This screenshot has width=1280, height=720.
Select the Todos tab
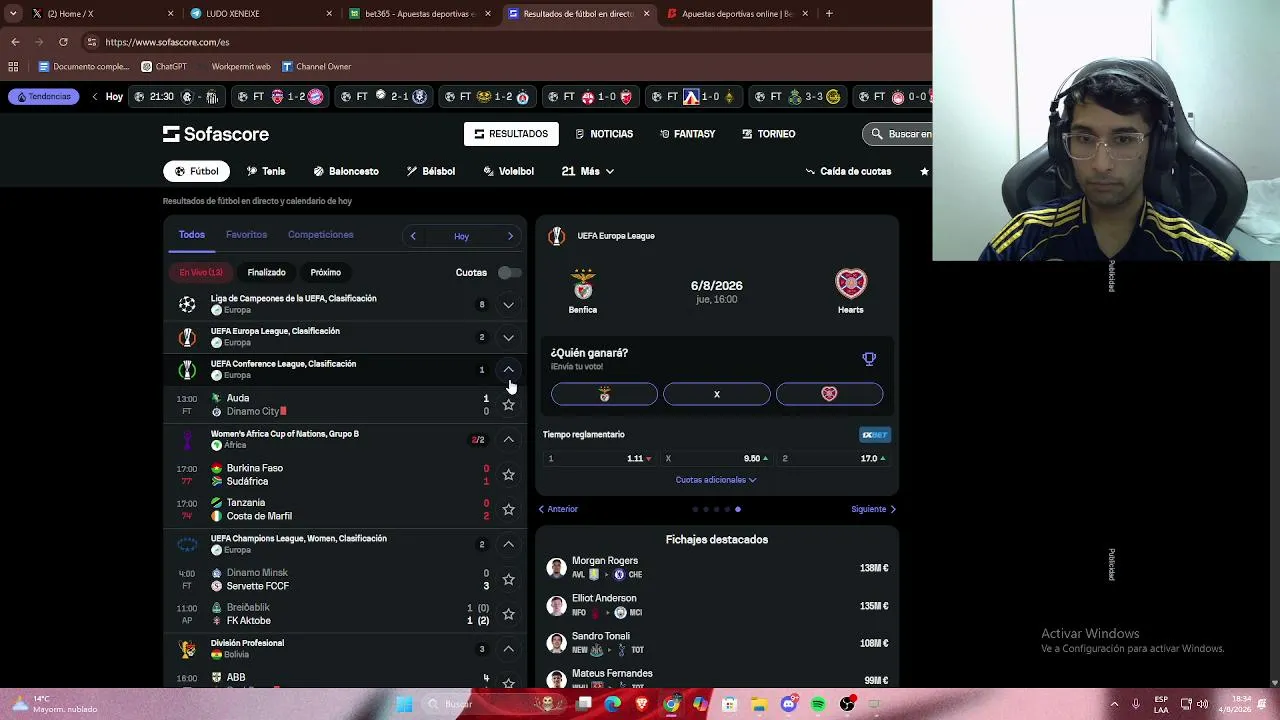(191, 235)
